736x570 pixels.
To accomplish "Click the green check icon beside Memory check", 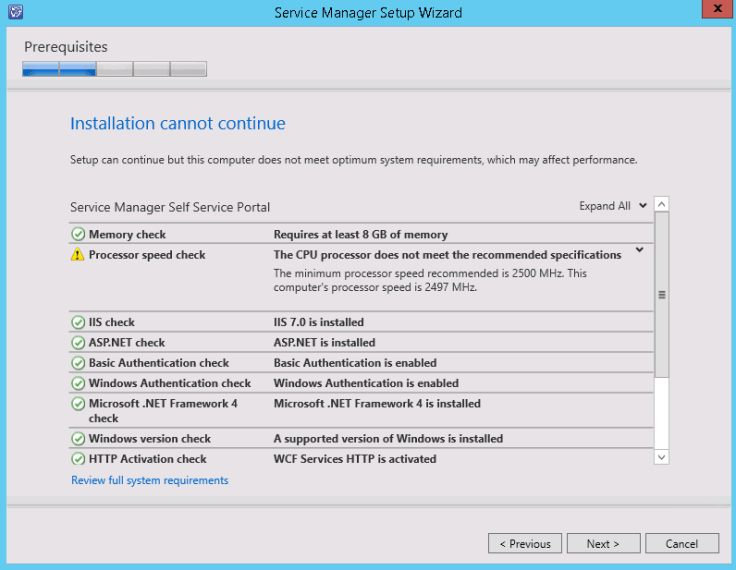I will point(78,234).
